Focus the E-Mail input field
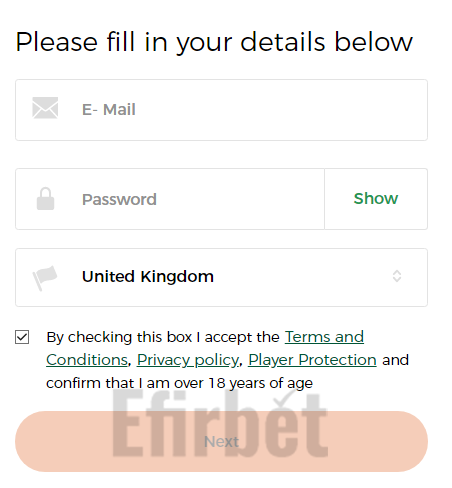 (x=221, y=110)
